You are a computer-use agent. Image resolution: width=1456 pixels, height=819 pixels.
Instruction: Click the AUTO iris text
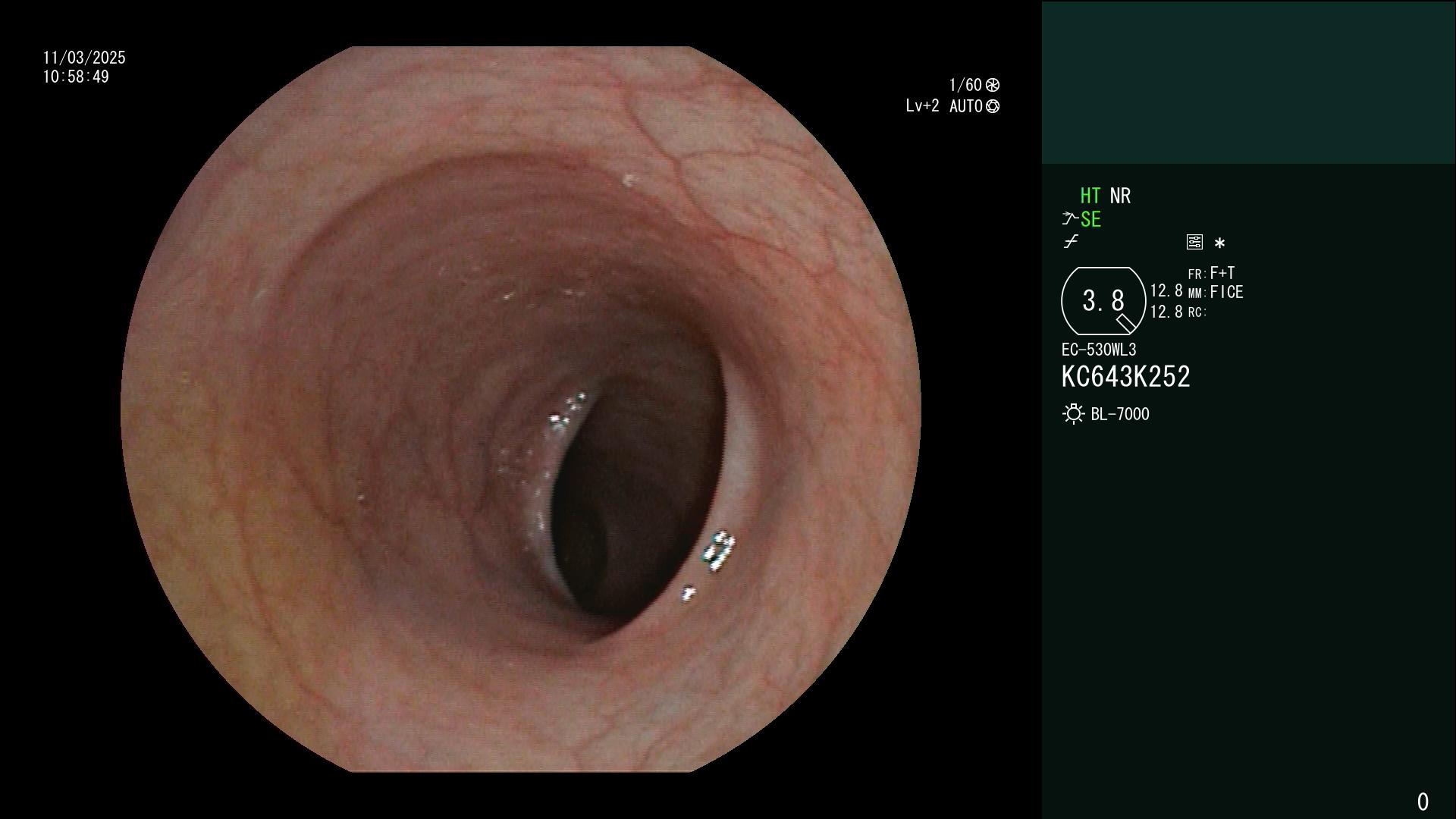(965, 106)
